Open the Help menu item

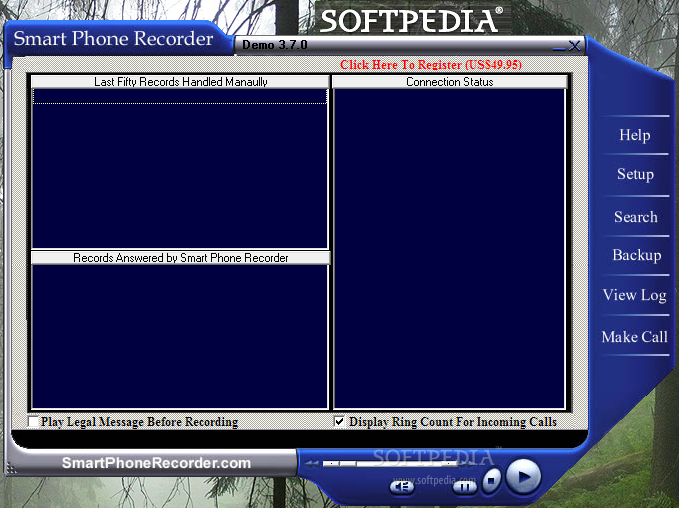[634, 135]
